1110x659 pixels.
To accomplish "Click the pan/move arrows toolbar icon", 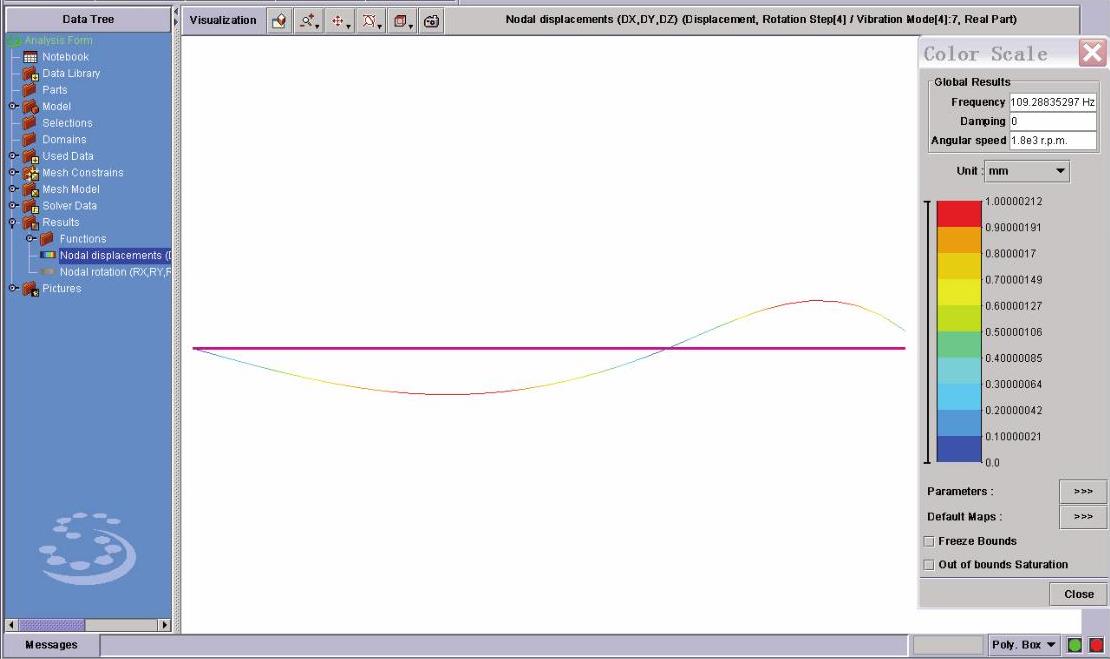I will point(340,20).
